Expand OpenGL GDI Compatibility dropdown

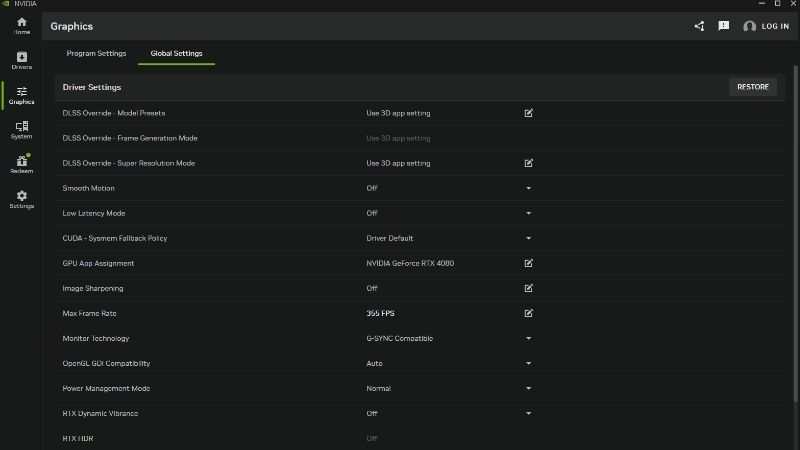coord(529,363)
